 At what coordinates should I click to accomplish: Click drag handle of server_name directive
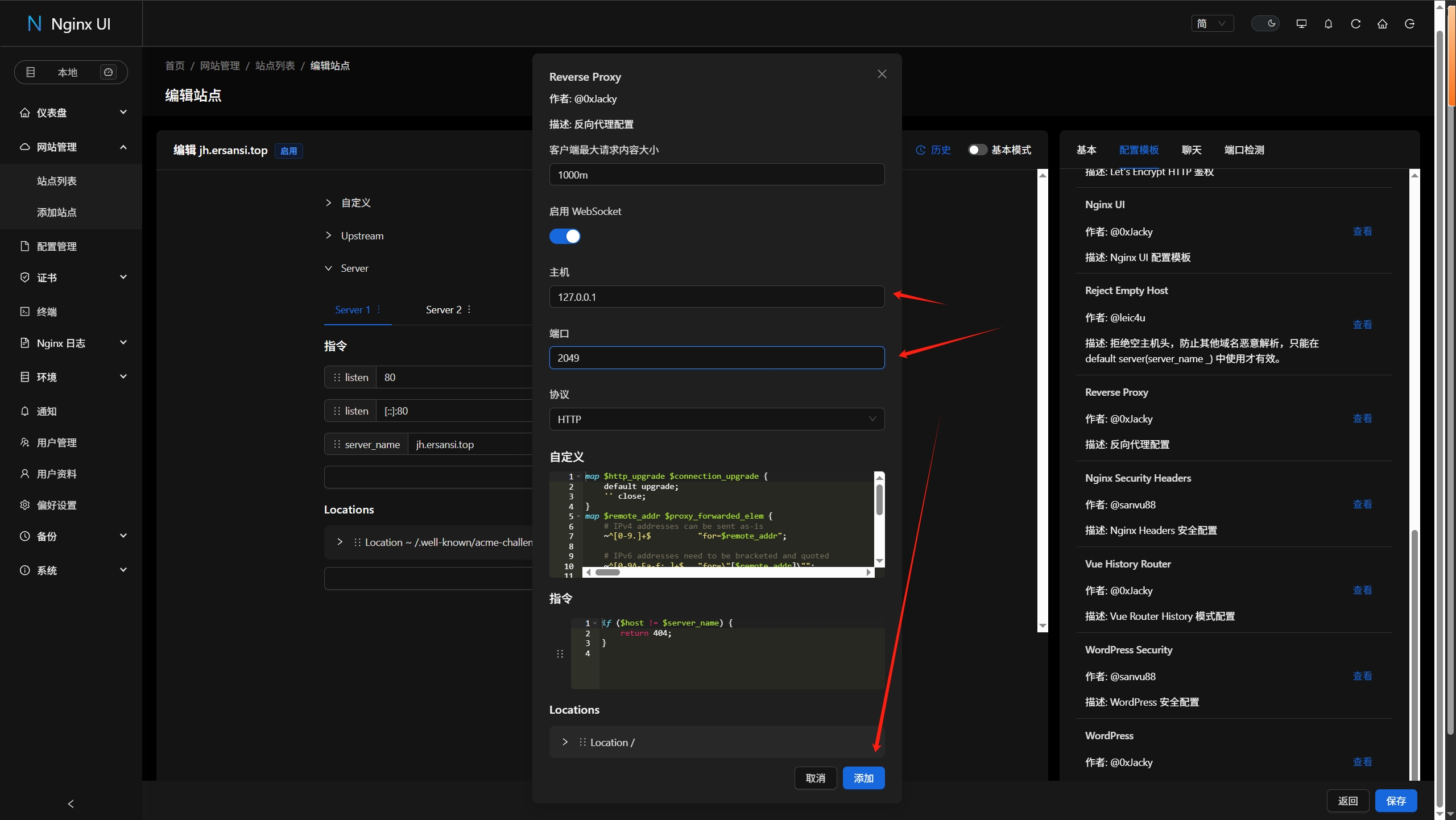337,445
